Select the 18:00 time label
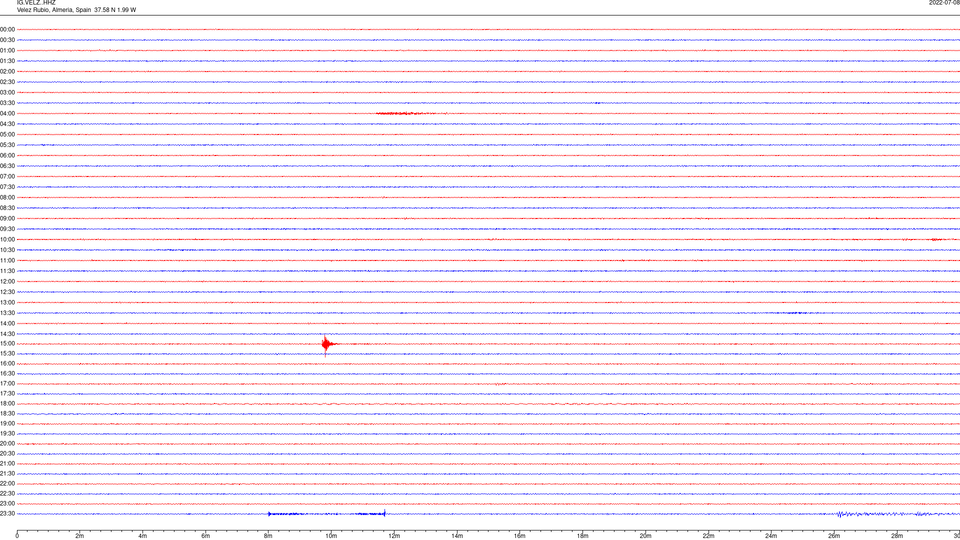960x540 pixels. 7,403
